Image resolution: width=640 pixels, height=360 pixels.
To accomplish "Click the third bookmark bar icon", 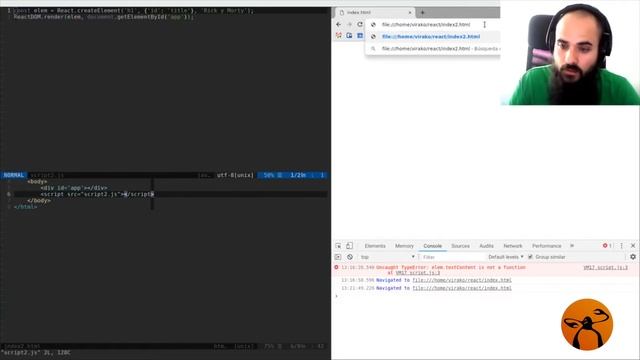I will [360, 36].
